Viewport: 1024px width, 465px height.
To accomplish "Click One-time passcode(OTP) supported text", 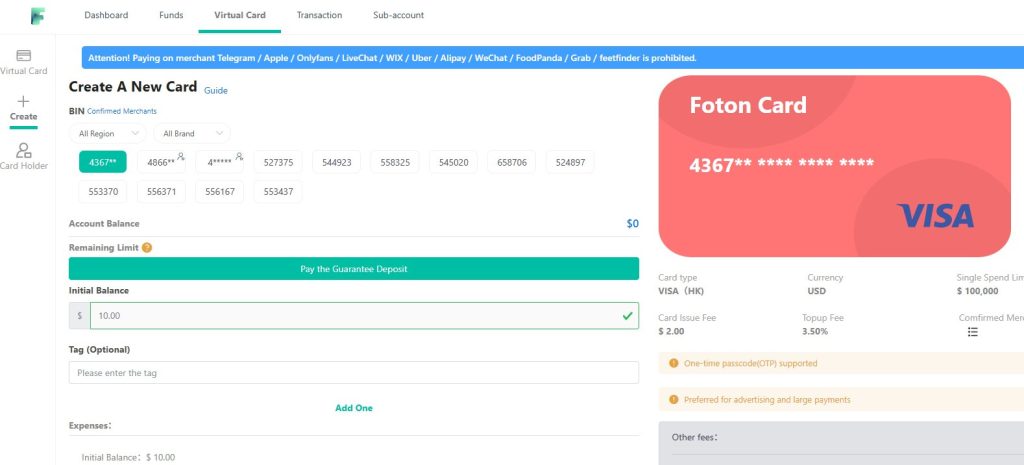I will coord(750,363).
